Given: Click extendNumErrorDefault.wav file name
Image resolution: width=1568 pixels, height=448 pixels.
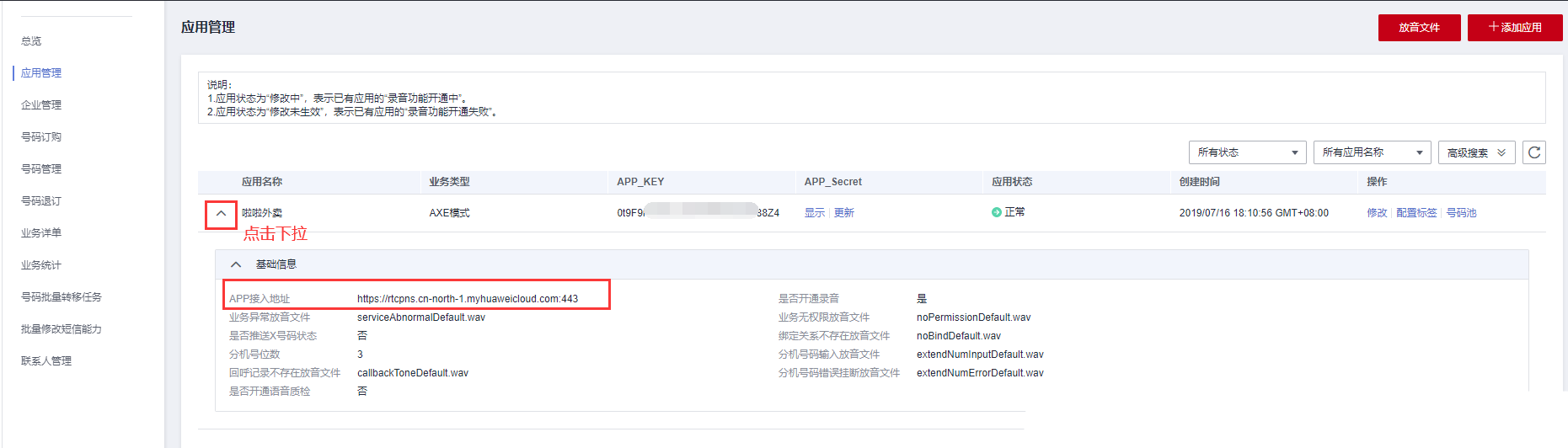Looking at the screenshot, I should 980,373.
